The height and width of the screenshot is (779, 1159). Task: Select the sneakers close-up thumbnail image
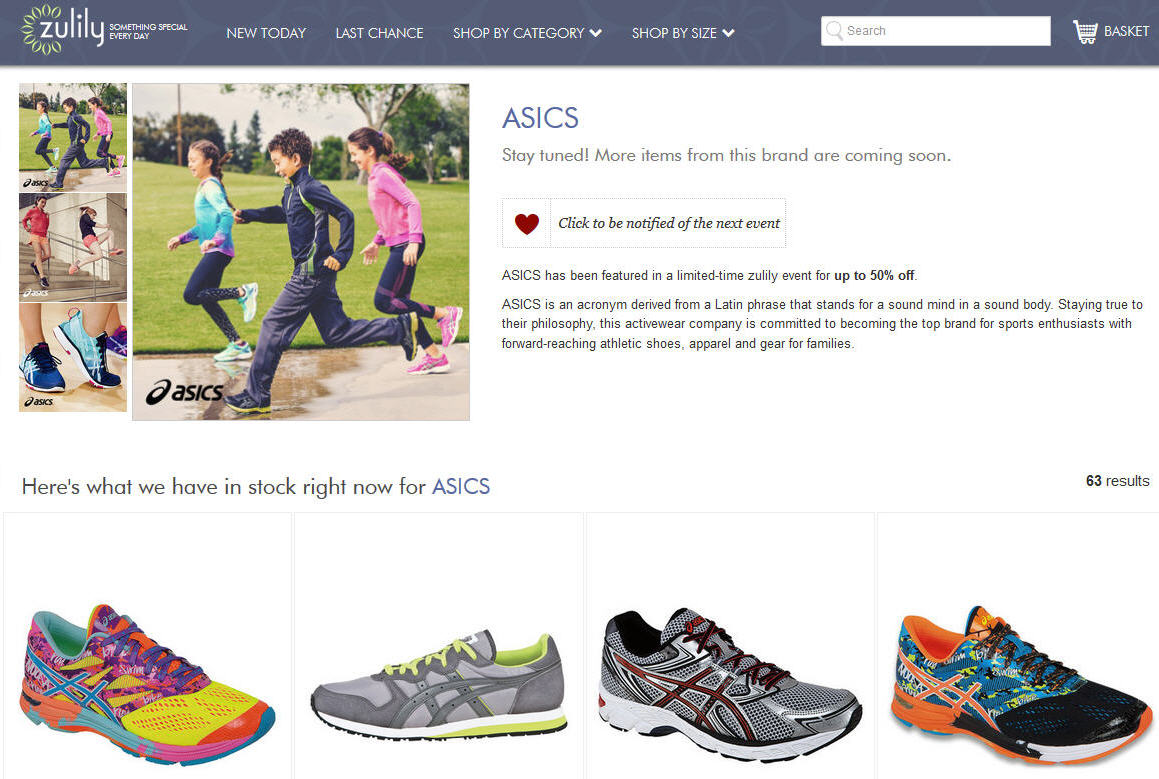pyautogui.click(x=72, y=357)
